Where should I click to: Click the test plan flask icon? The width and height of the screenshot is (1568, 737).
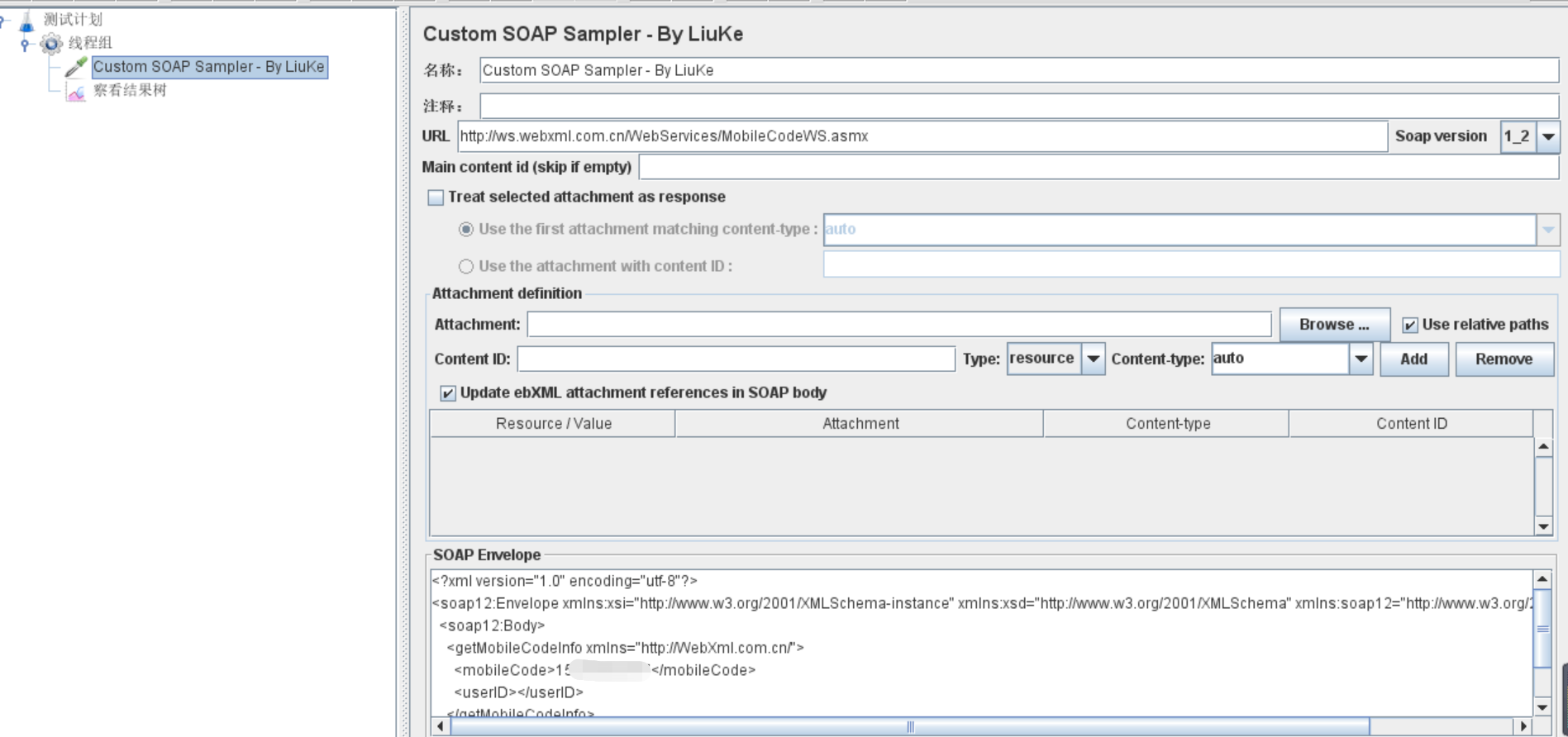pyautogui.click(x=26, y=21)
